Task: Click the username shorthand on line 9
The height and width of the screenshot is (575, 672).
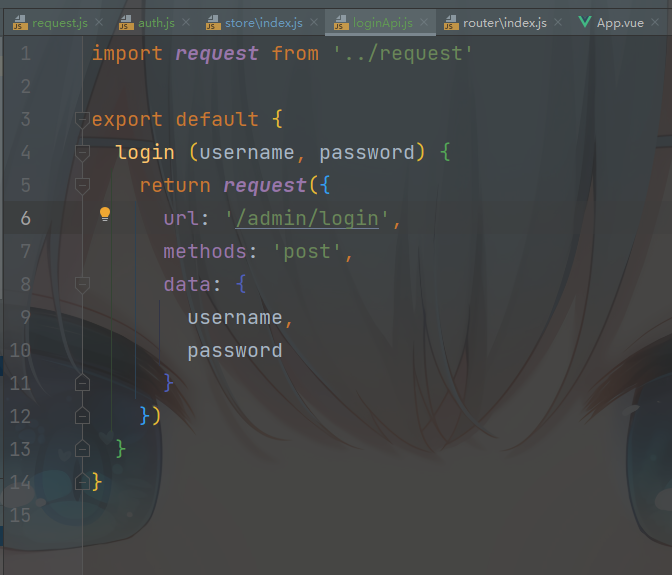Action: [235, 318]
